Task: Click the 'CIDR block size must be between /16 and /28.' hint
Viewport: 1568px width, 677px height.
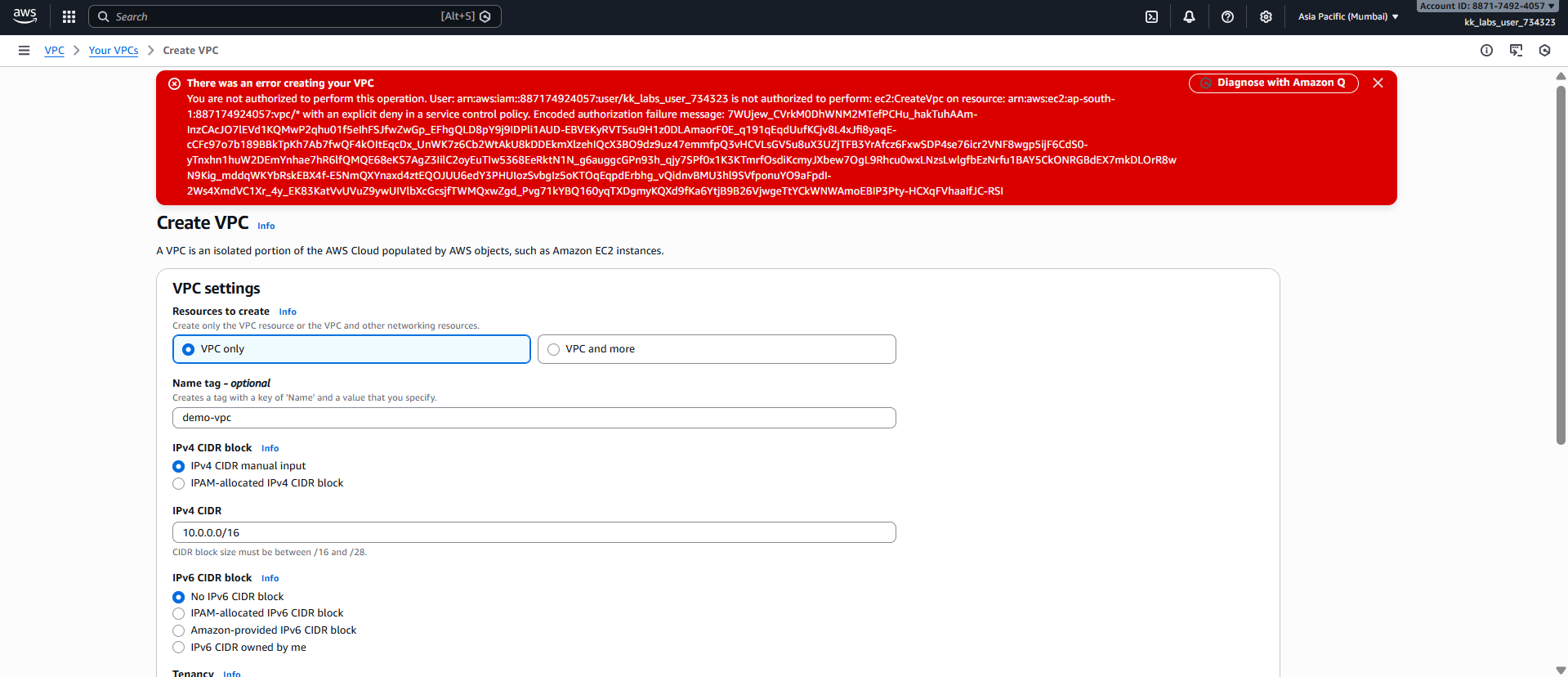Action: click(270, 553)
